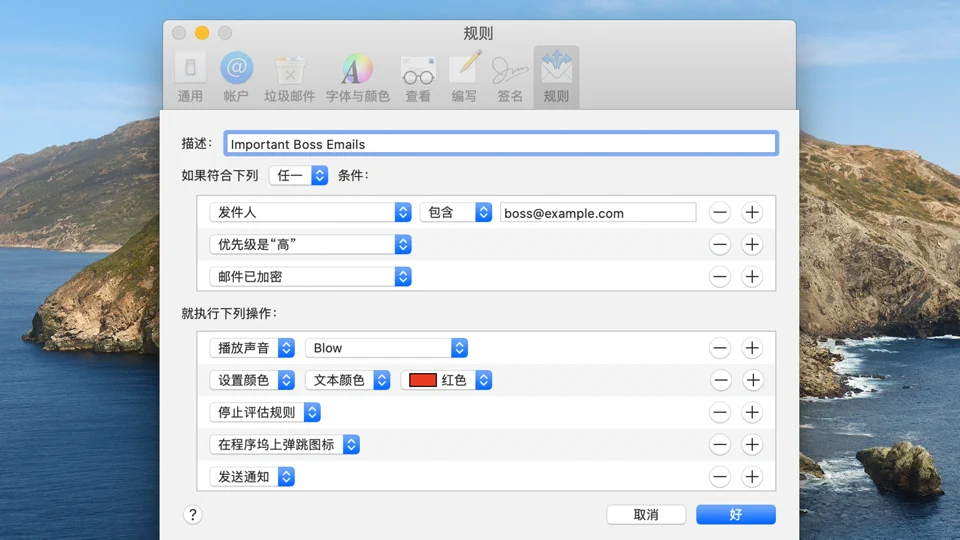Open the Blow sound selection dropdown
960x540 pixels.
387,348
